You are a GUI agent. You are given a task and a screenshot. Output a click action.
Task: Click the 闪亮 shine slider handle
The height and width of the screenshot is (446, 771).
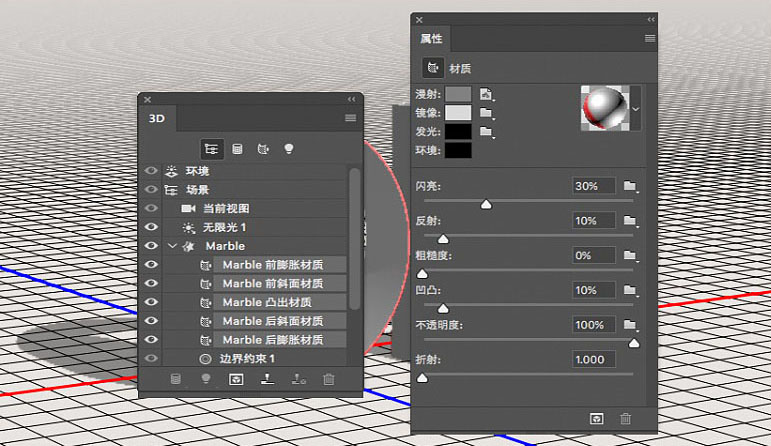pos(486,204)
